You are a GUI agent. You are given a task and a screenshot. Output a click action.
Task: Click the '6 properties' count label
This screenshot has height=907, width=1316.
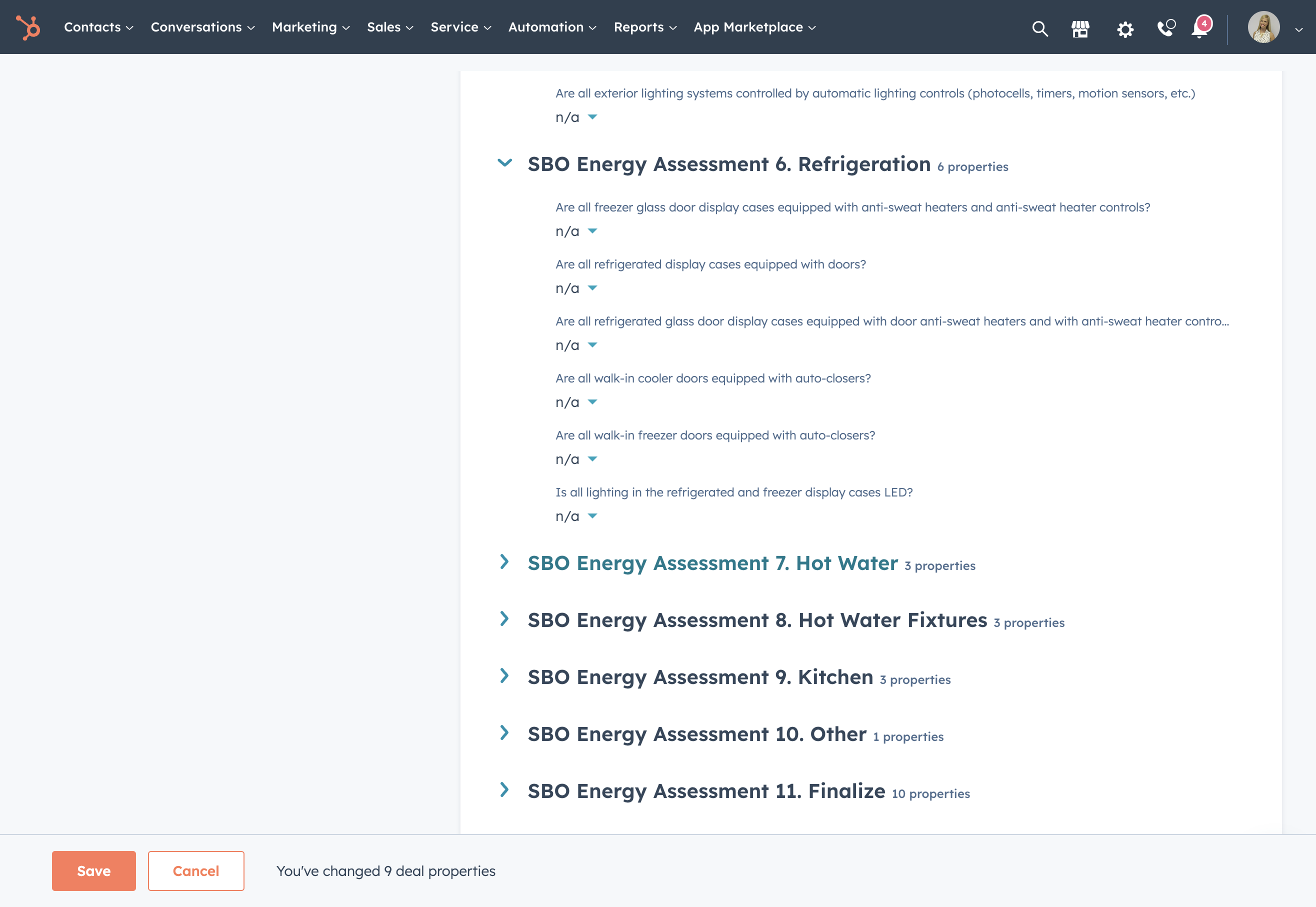[973, 167]
